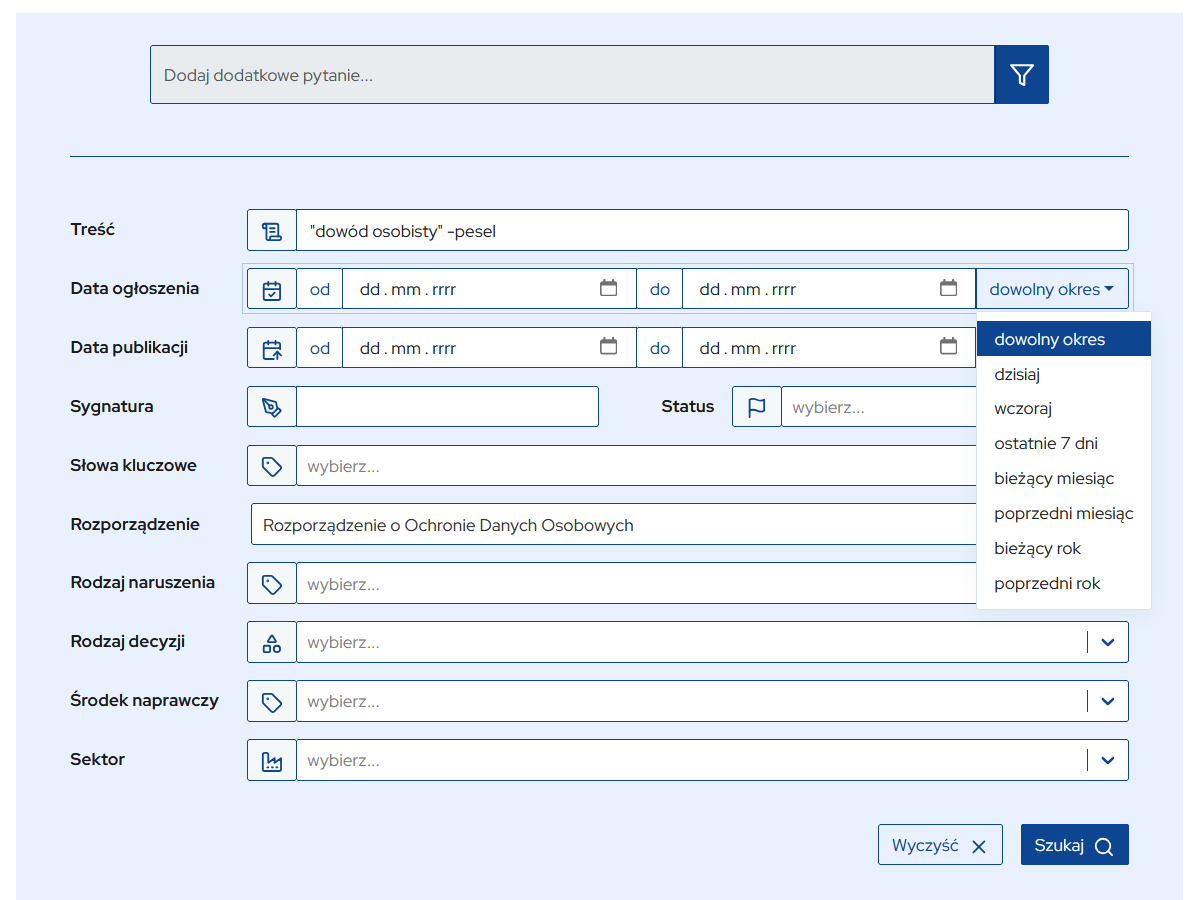Click the Szukaj search button

pyautogui.click(x=1075, y=845)
